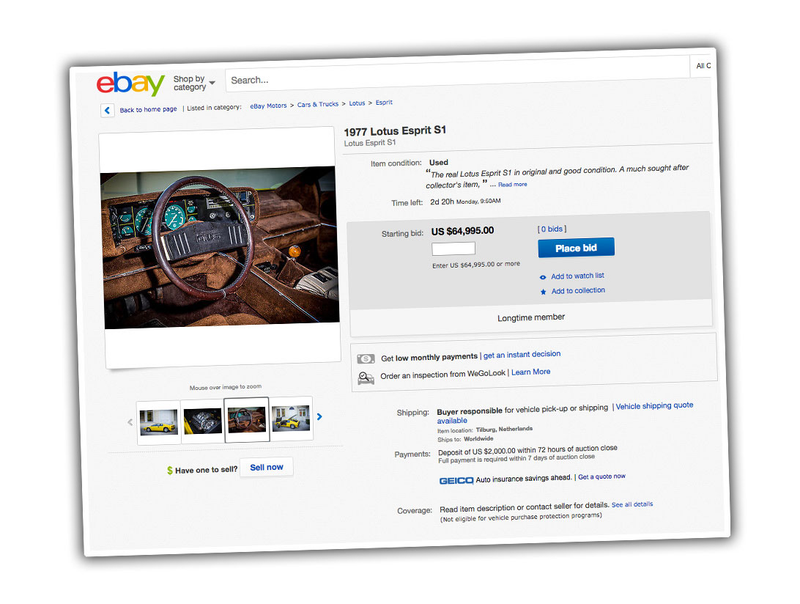
Task: Click the watch list eye icon
Action: coord(543,278)
